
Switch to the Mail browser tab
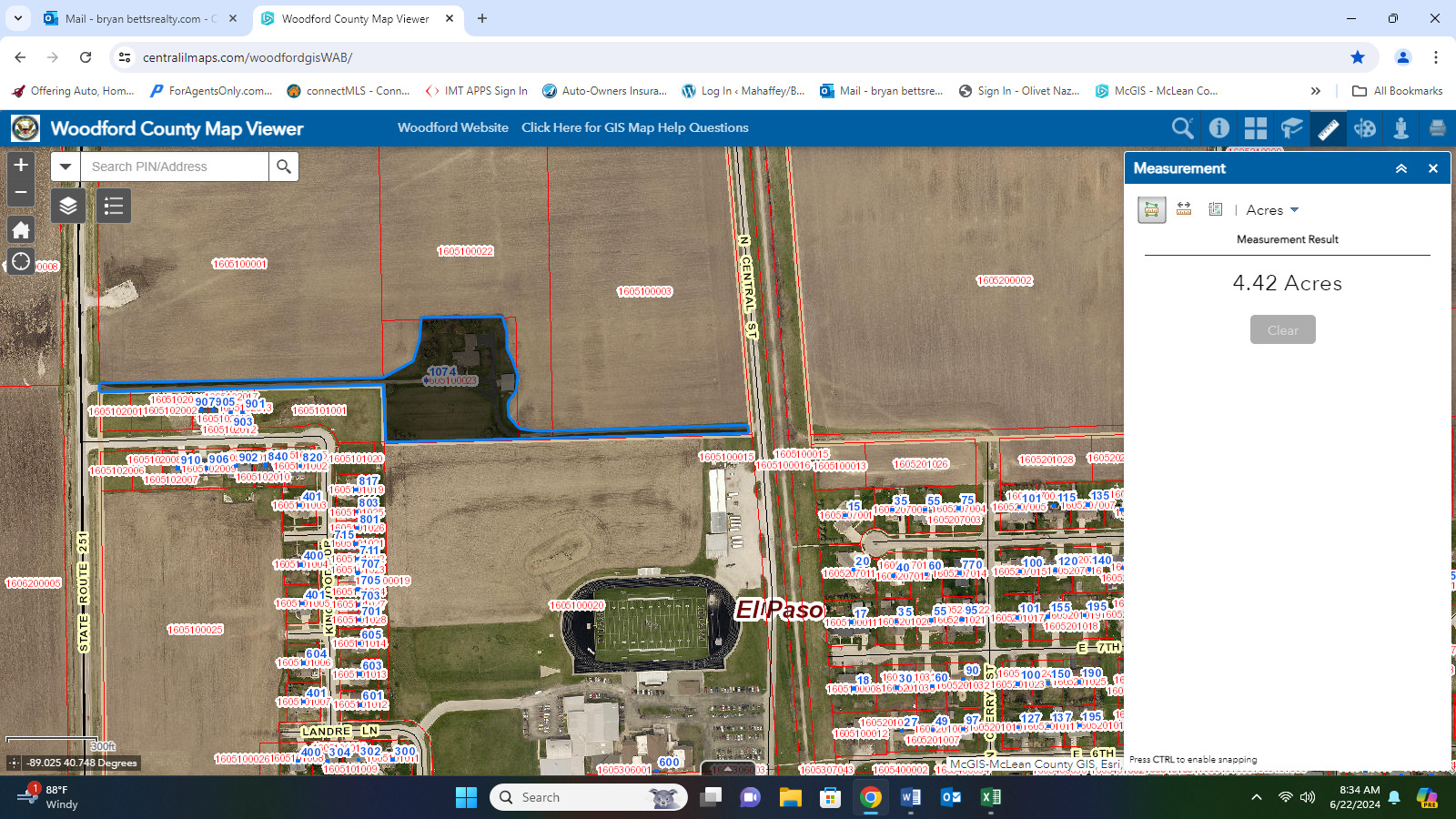click(141, 18)
